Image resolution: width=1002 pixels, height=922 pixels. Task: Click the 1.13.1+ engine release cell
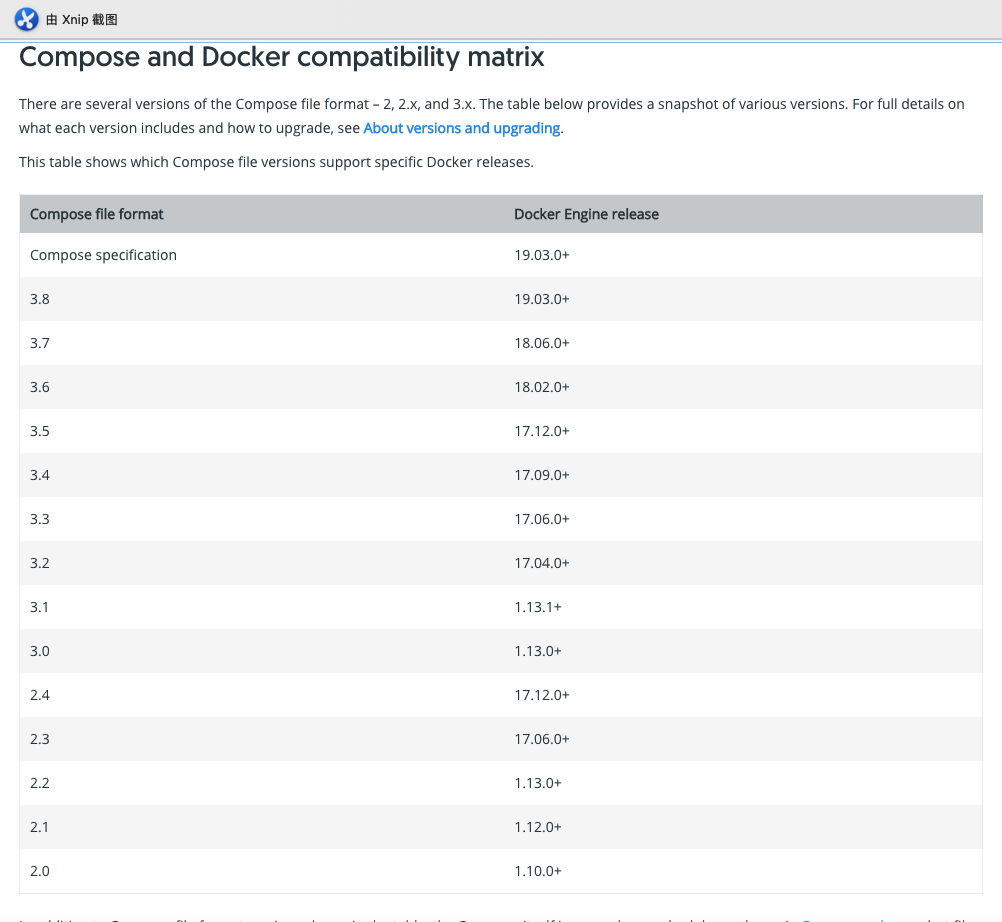(537, 607)
